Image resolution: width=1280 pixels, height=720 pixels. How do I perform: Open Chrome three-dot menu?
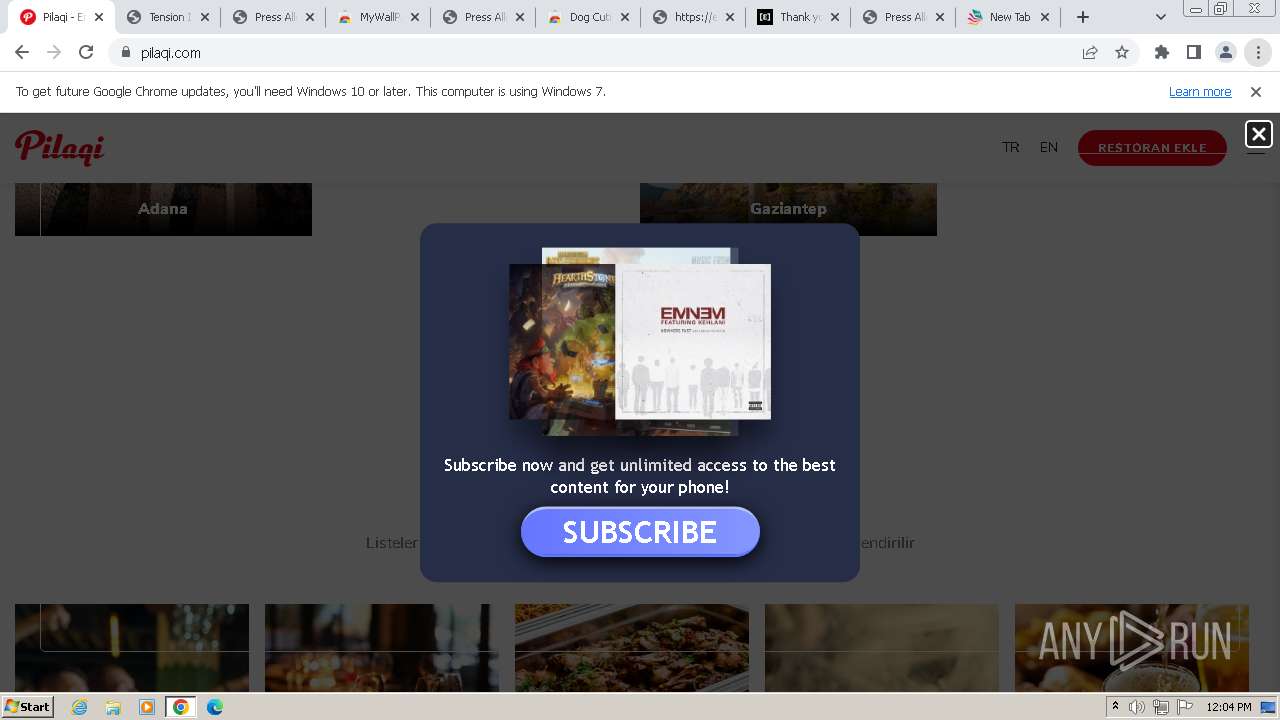coord(1258,53)
